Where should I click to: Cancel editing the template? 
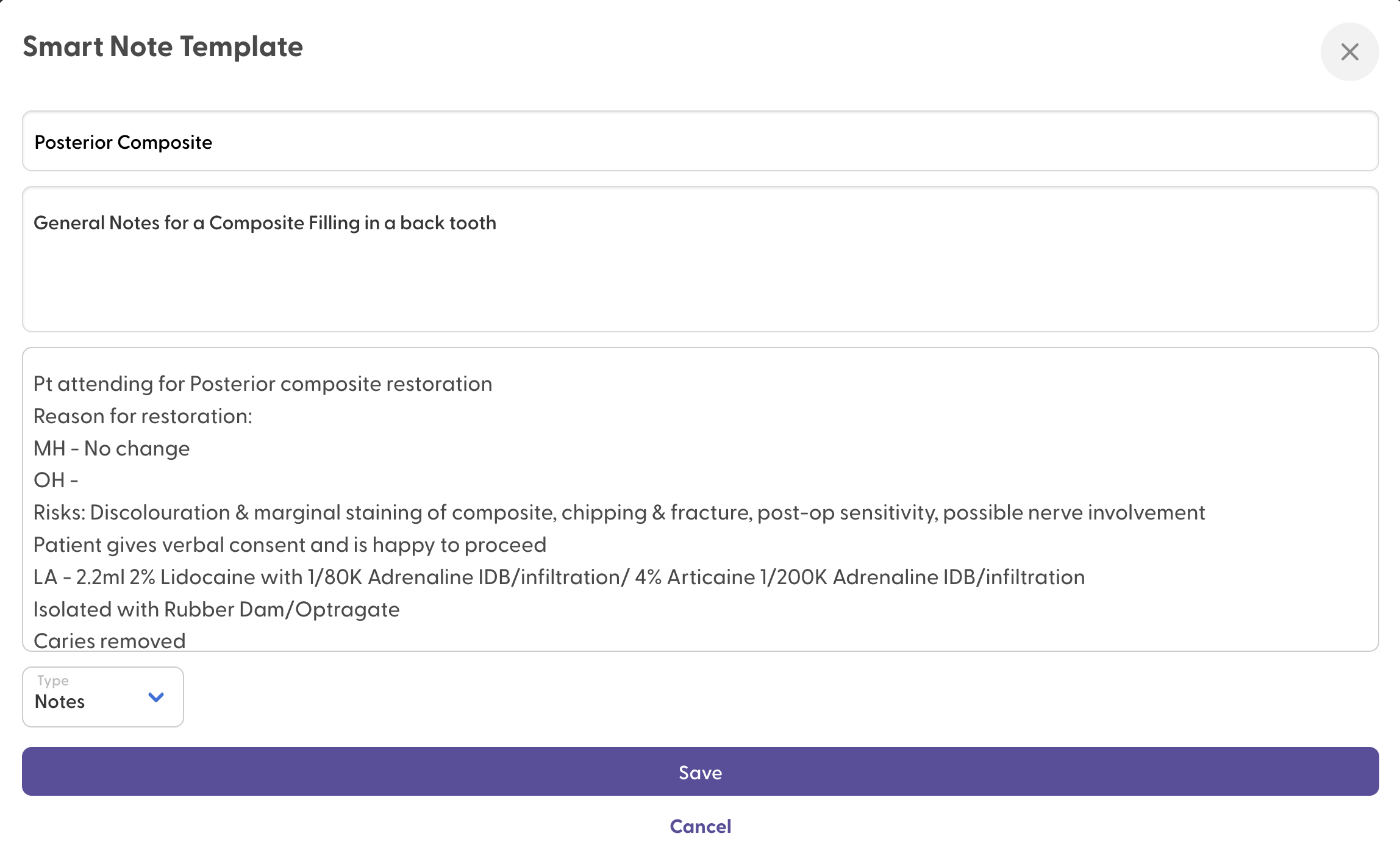(700, 826)
